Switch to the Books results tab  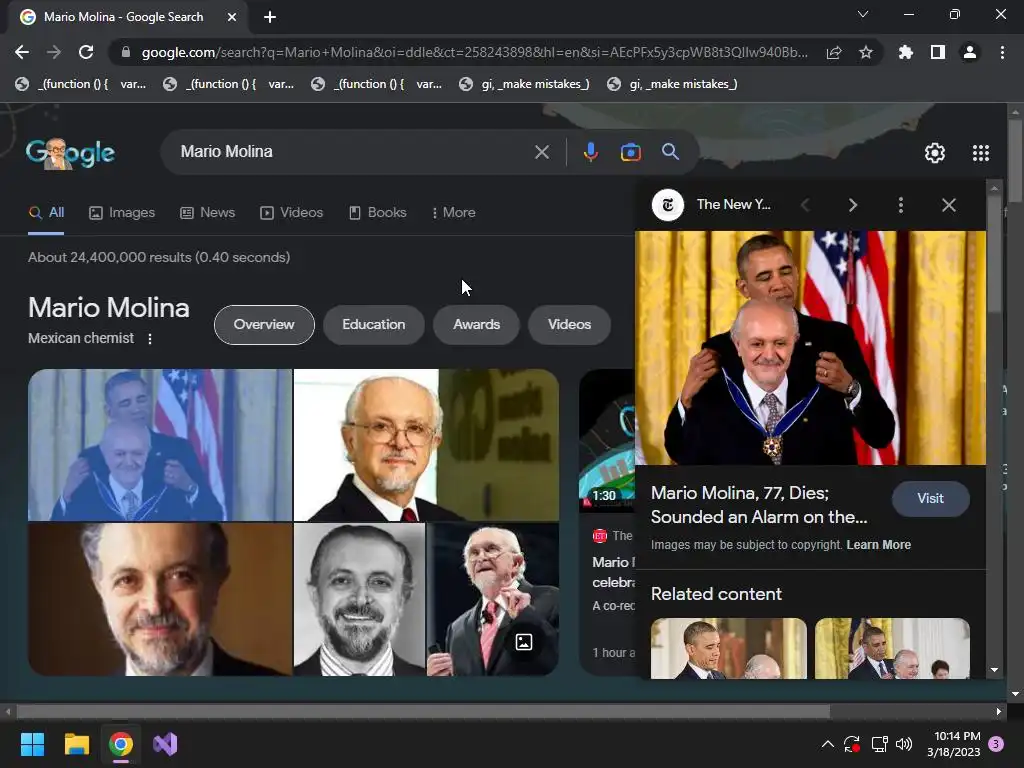pos(377,212)
